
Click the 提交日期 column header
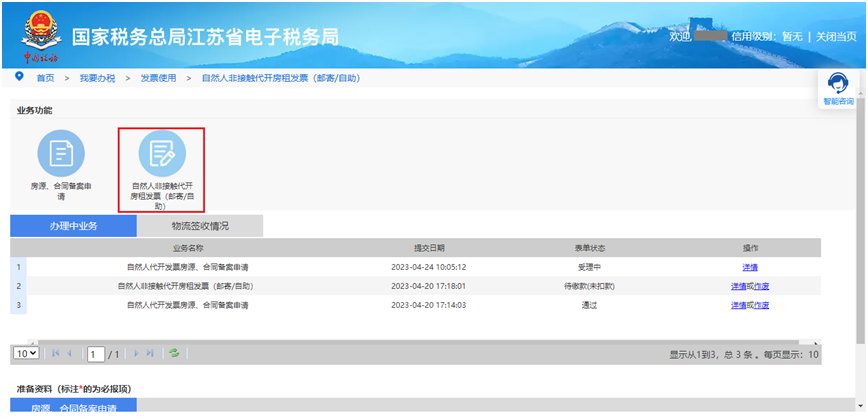point(428,247)
